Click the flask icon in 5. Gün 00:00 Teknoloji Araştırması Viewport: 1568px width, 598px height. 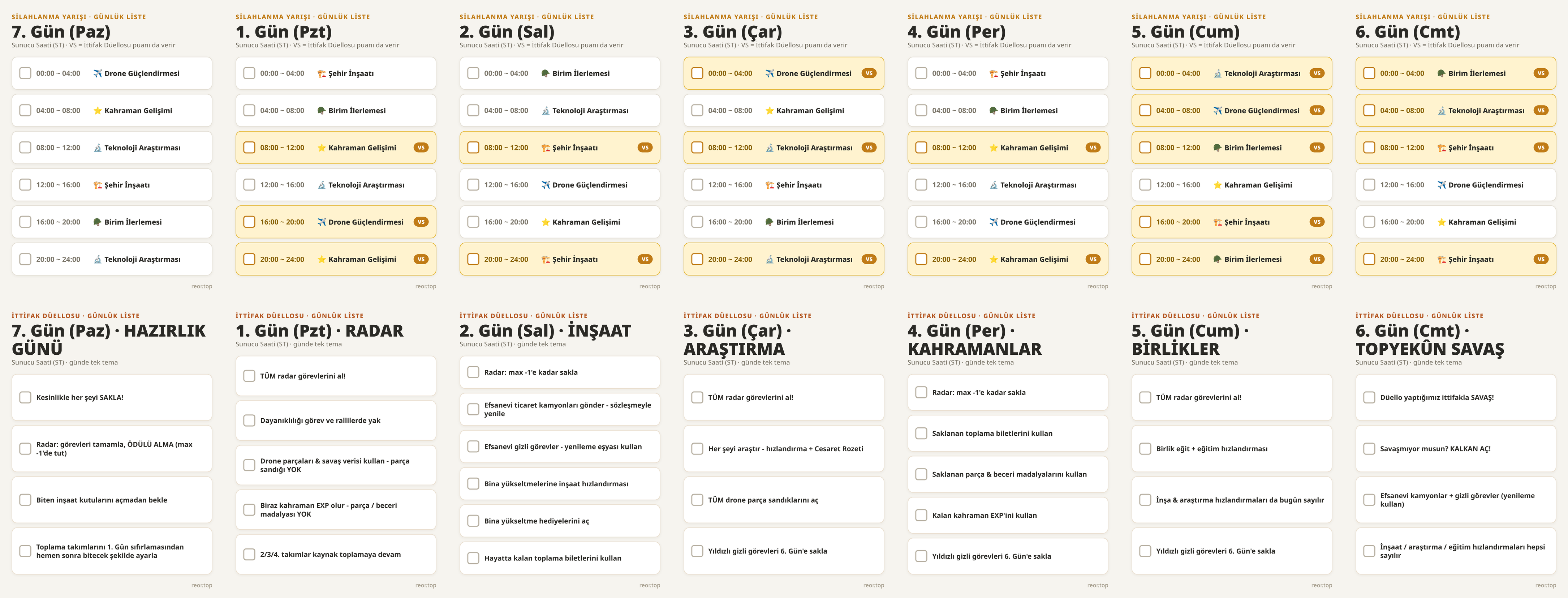coord(1218,73)
